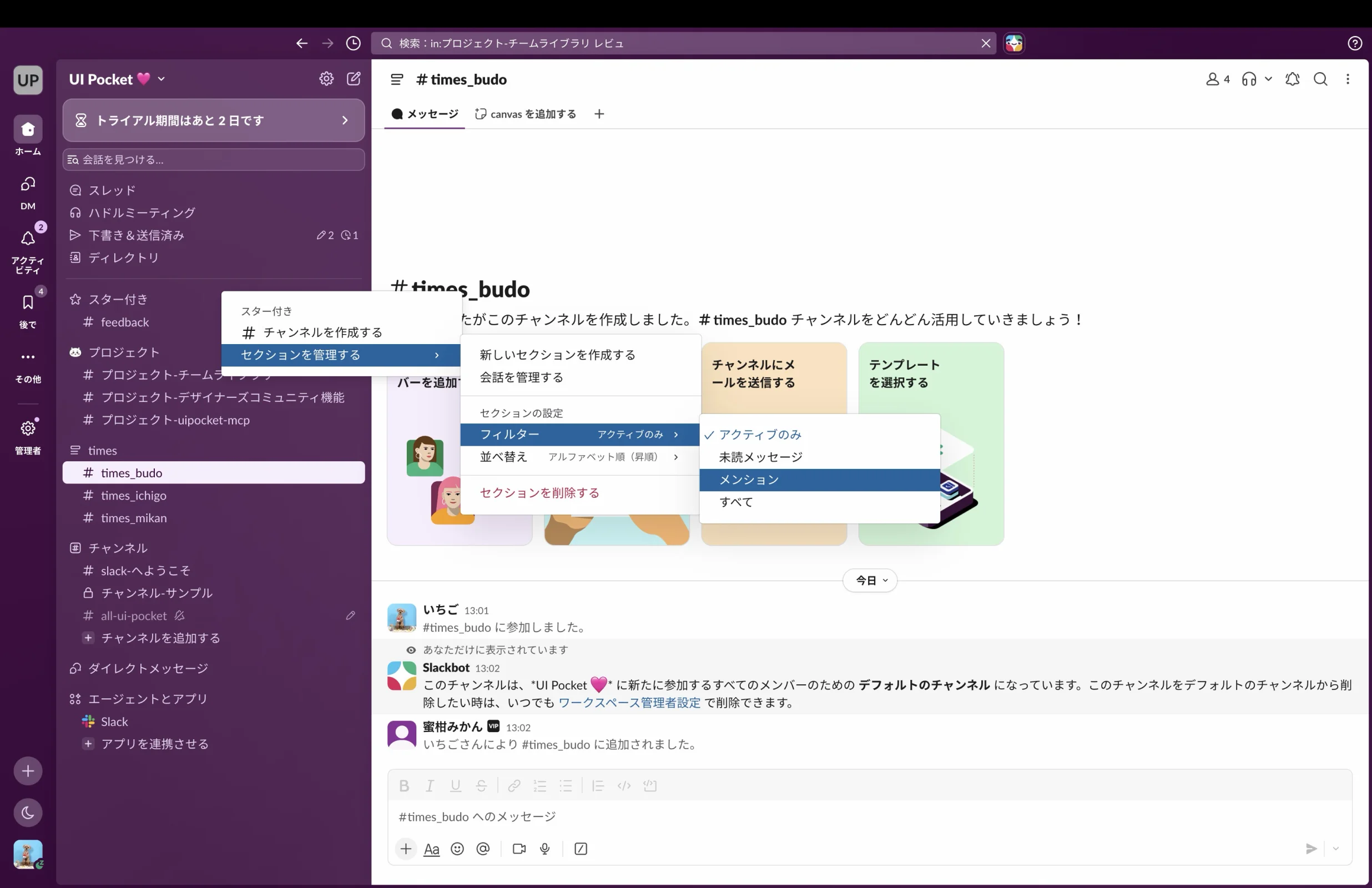Toggle strikethrough formatting in composer
The image size is (1372, 888).
coord(481,785)
